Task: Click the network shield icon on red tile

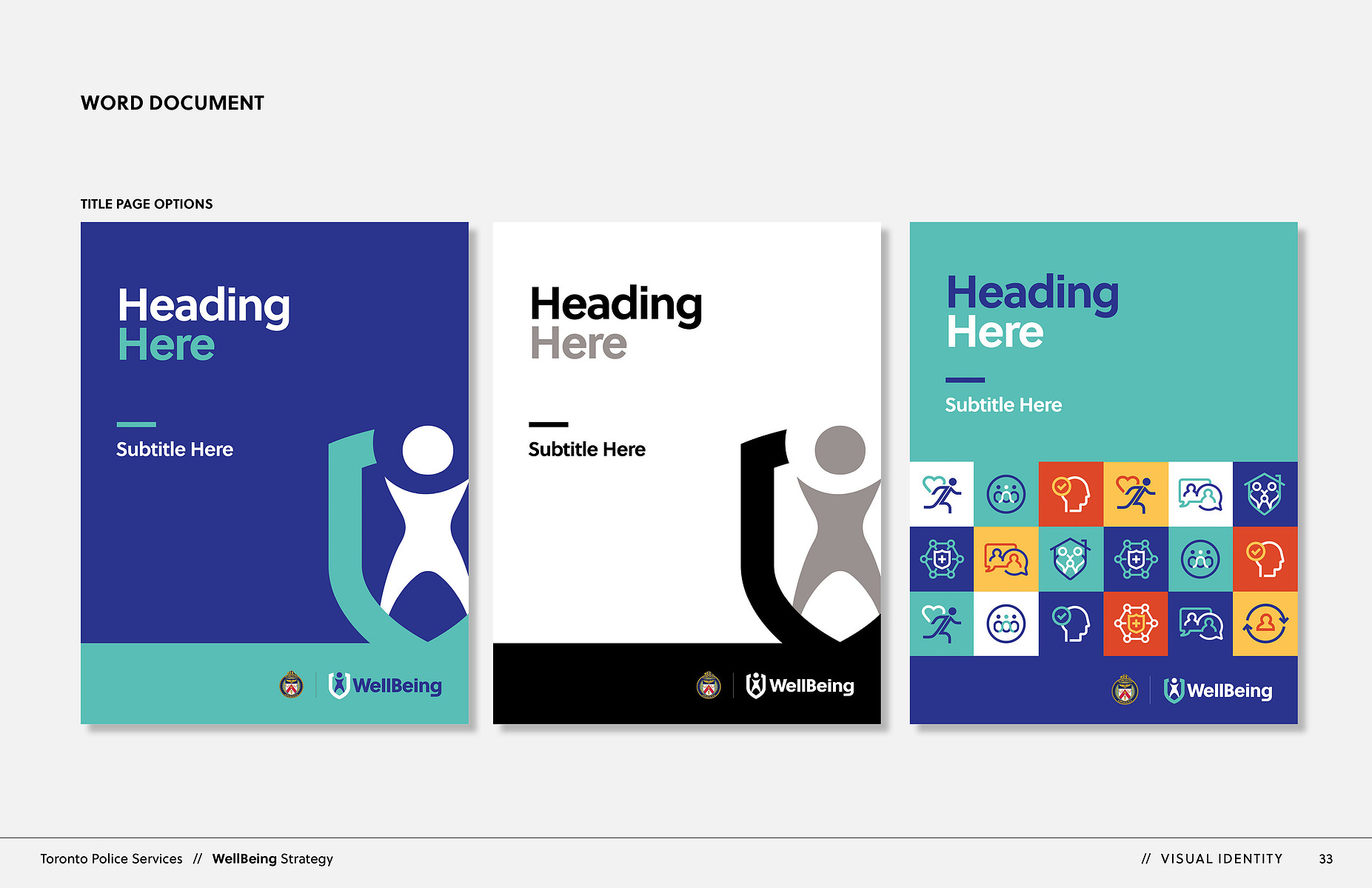Action: (x=1136, y=624)
